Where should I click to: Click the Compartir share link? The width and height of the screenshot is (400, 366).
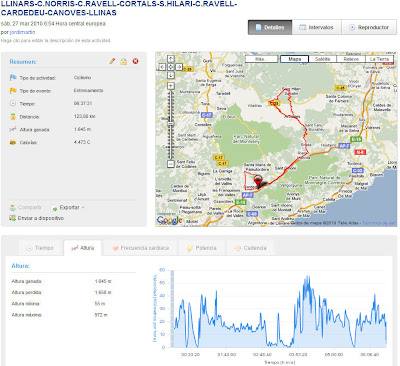[x=26, y=208]
